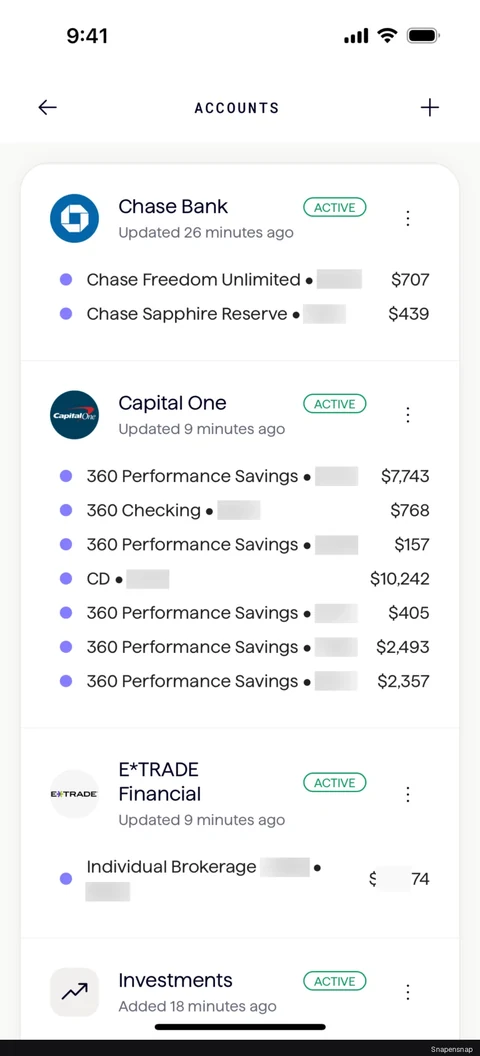Screen dimensions: 480x1056
Task: Select Individual Brokerage account row
Action: tap(244, 879)
